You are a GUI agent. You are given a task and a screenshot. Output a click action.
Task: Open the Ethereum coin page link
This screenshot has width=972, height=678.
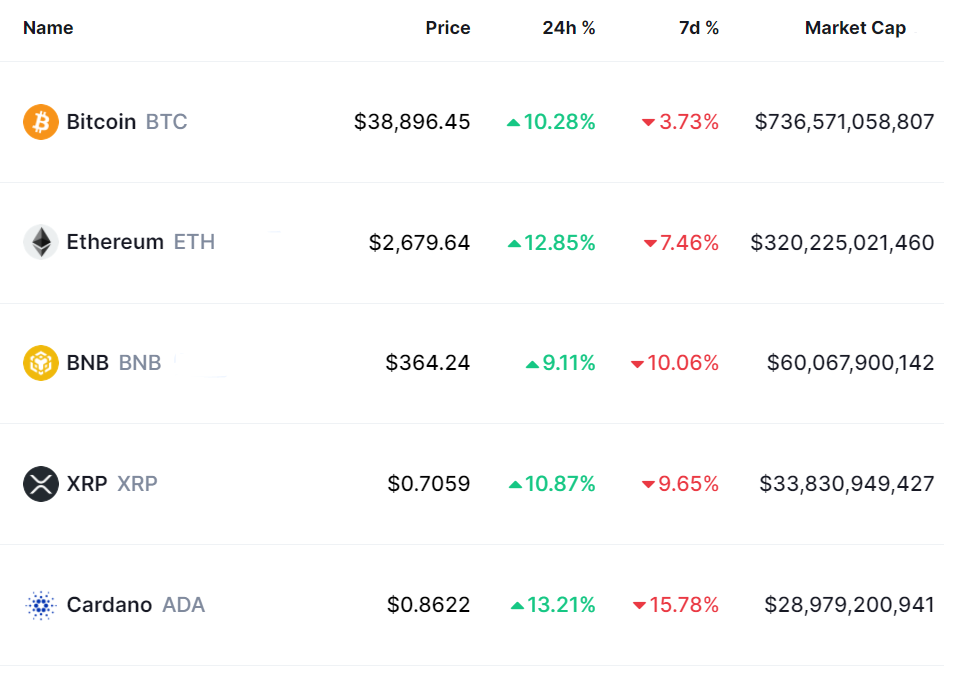click(x=115, y=242)
